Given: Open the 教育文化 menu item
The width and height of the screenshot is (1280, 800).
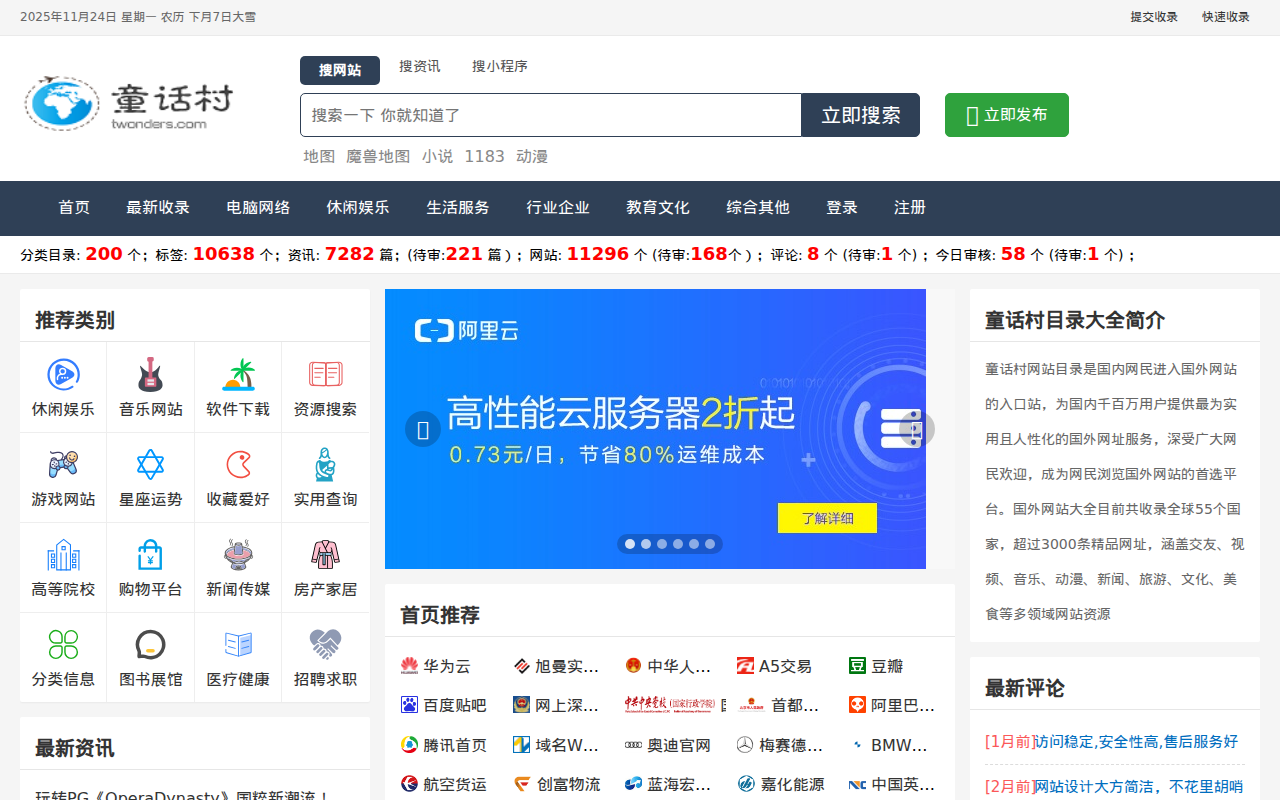Looking at the screenshot, I should point(657,208).
